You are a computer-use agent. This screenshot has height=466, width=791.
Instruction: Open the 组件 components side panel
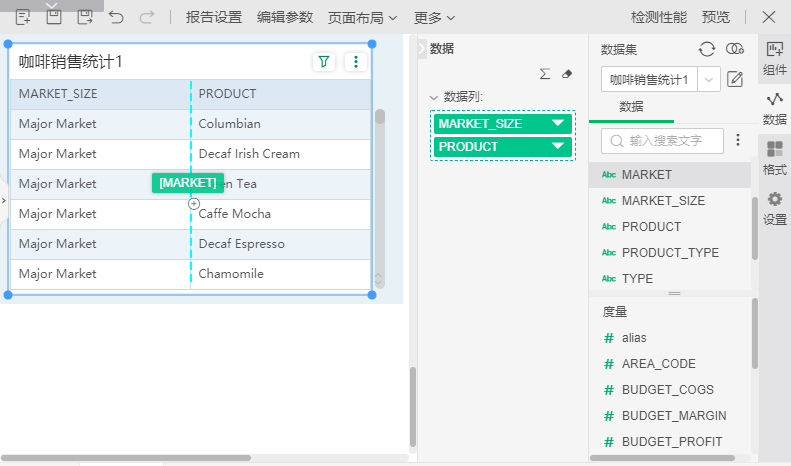point(774,57)
